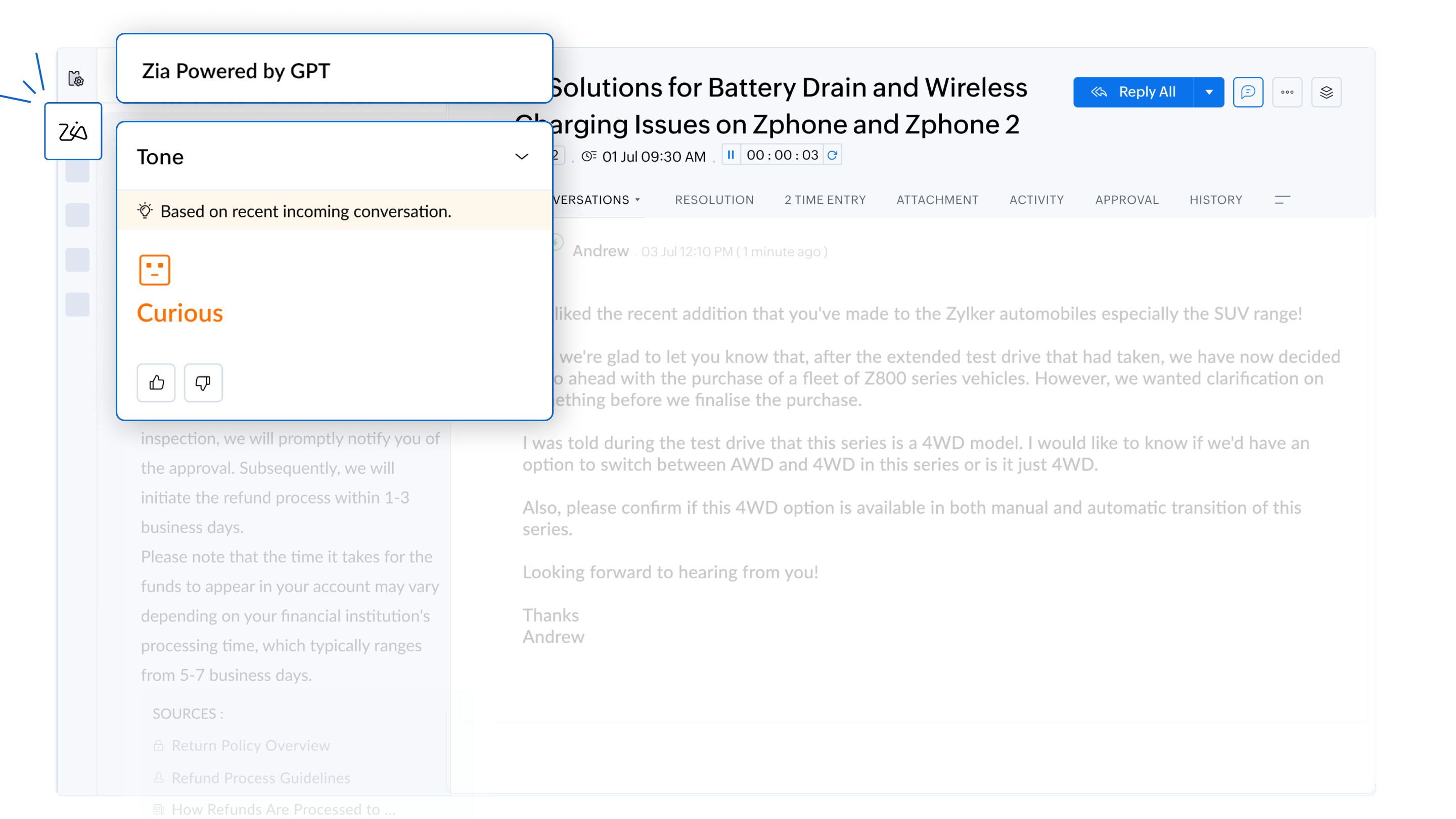The width and height of the screenshot is (1456, 819).
Task: Collapse the Tone panel chevron
Action: (x=521, y=157)
